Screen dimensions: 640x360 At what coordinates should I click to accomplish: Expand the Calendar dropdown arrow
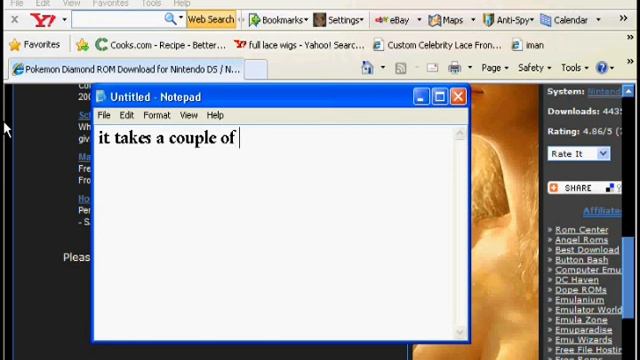(x=598, y=20)
